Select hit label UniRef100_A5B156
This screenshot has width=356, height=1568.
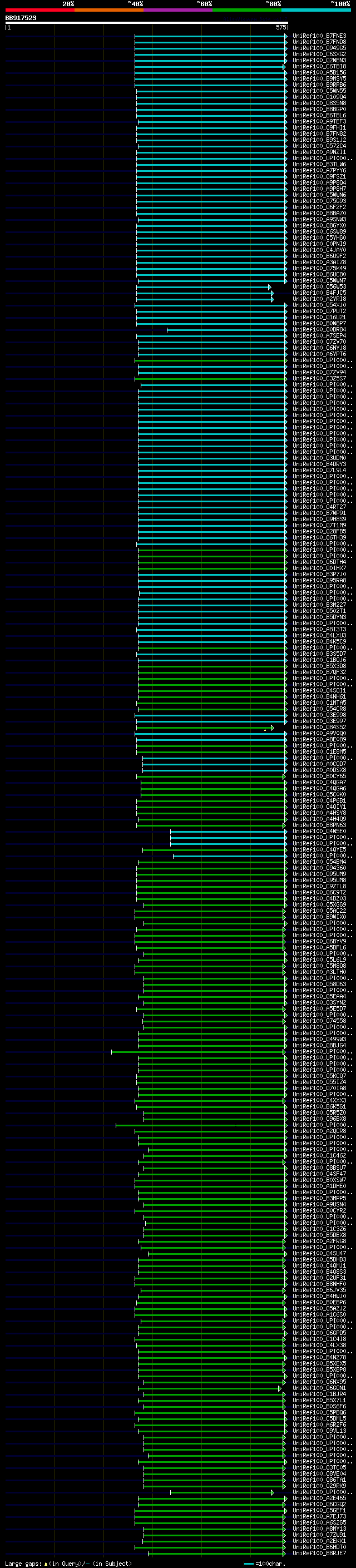coord(319,72)
